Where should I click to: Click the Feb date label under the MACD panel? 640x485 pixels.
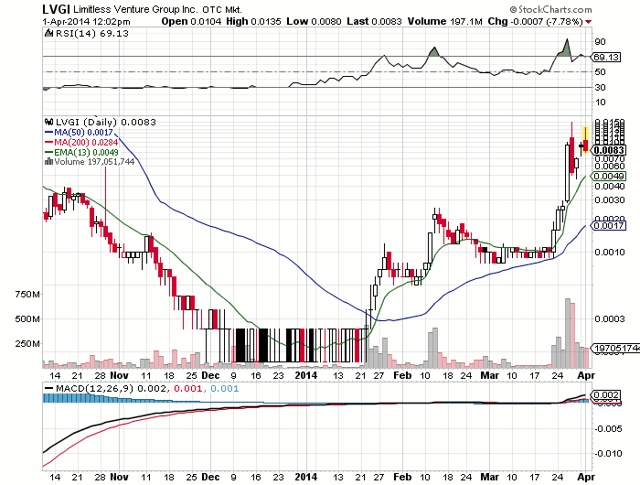402,477
